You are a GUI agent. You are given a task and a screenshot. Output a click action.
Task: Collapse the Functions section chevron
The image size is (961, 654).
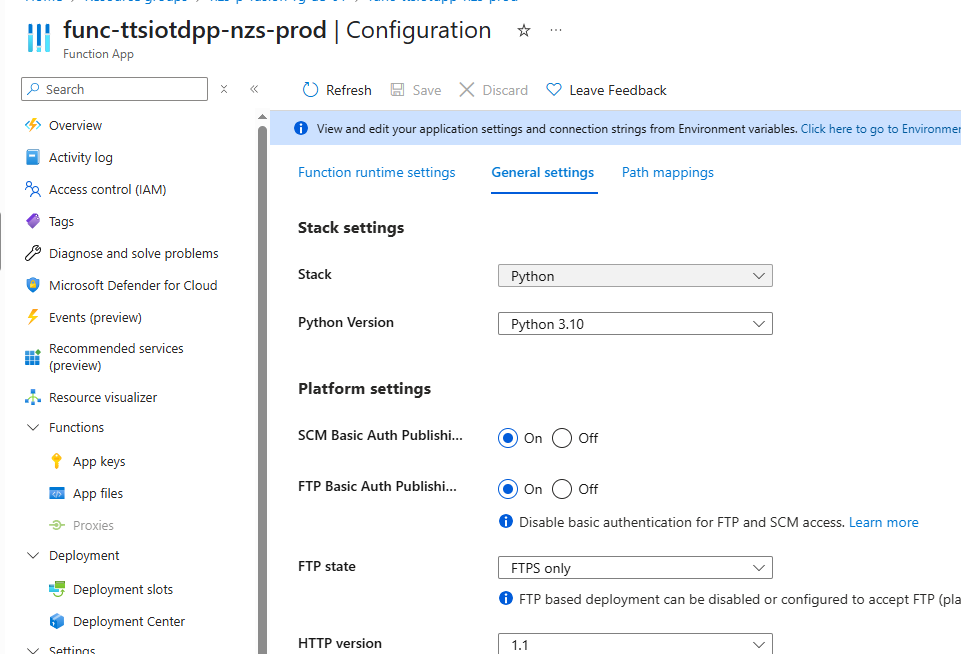coord(34,427)
